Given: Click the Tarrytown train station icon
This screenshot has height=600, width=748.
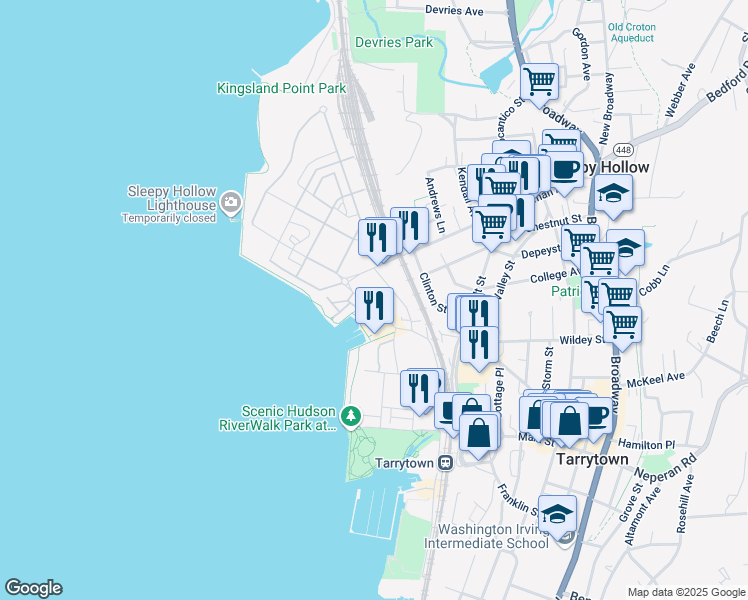Looking at the screenshot, I should pos(446,462).
